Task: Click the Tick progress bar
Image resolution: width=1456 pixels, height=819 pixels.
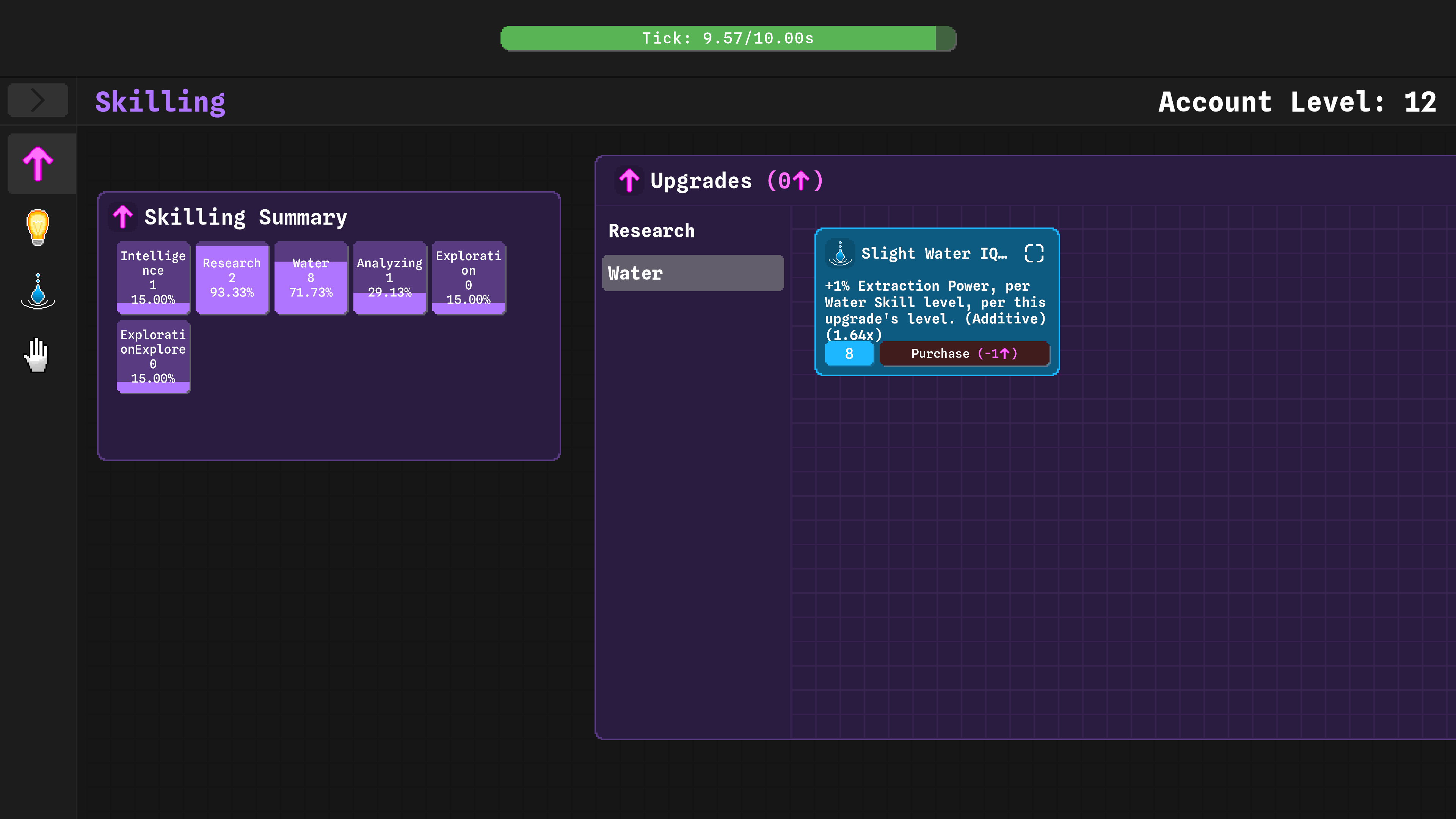Action: pyautogui.click(x=728, y=38)
